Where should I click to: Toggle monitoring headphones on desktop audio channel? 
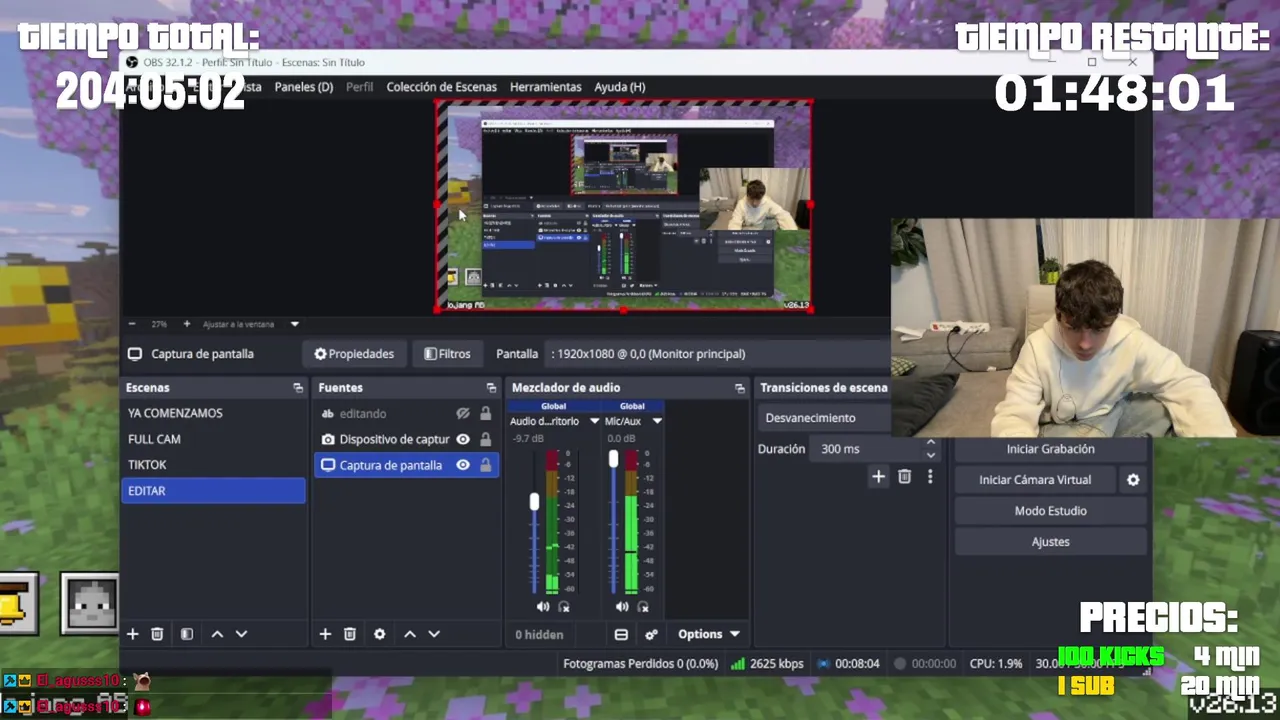coord(564,607)
